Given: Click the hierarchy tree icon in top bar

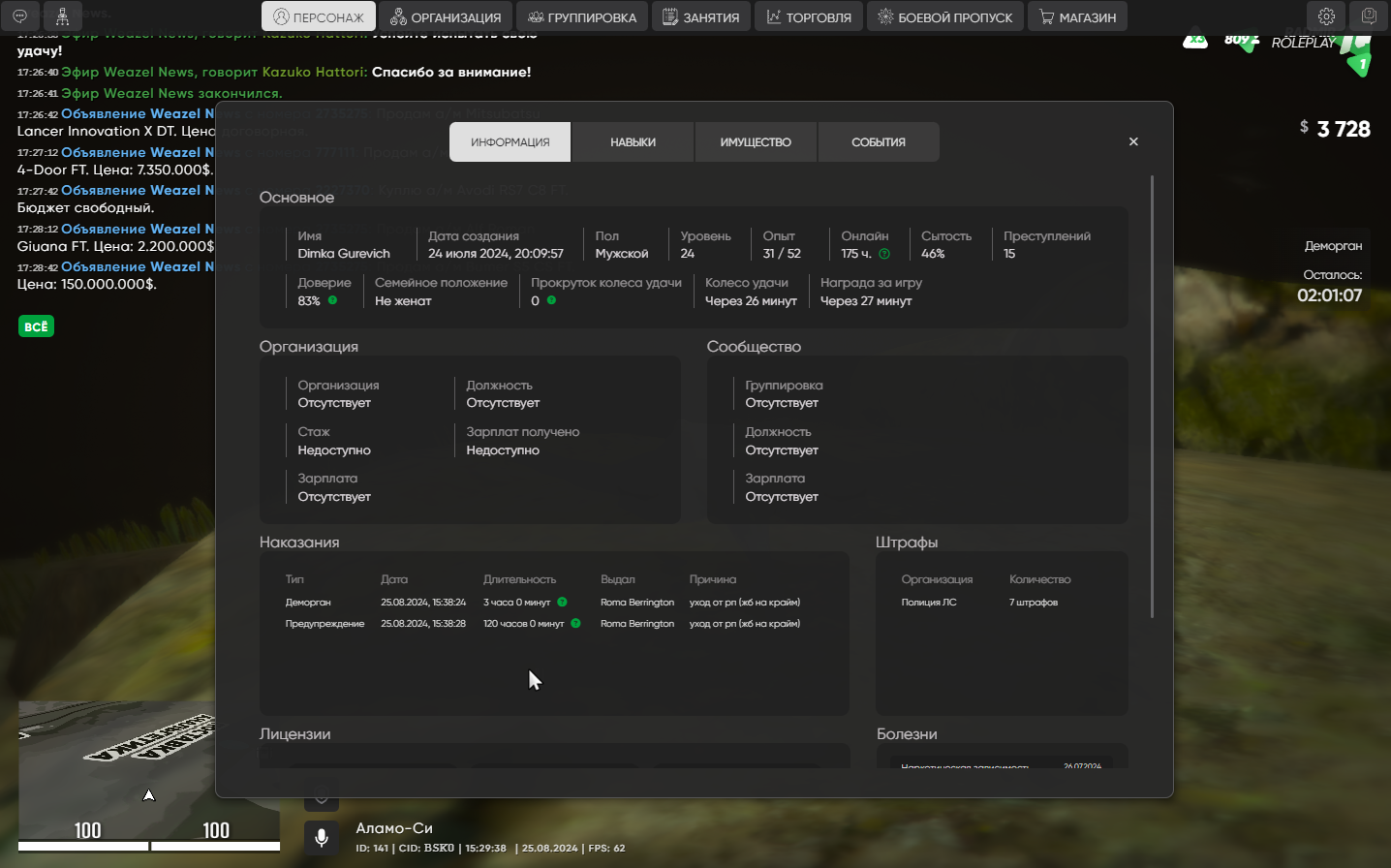Looking at the screenshot, I should 62,16.
